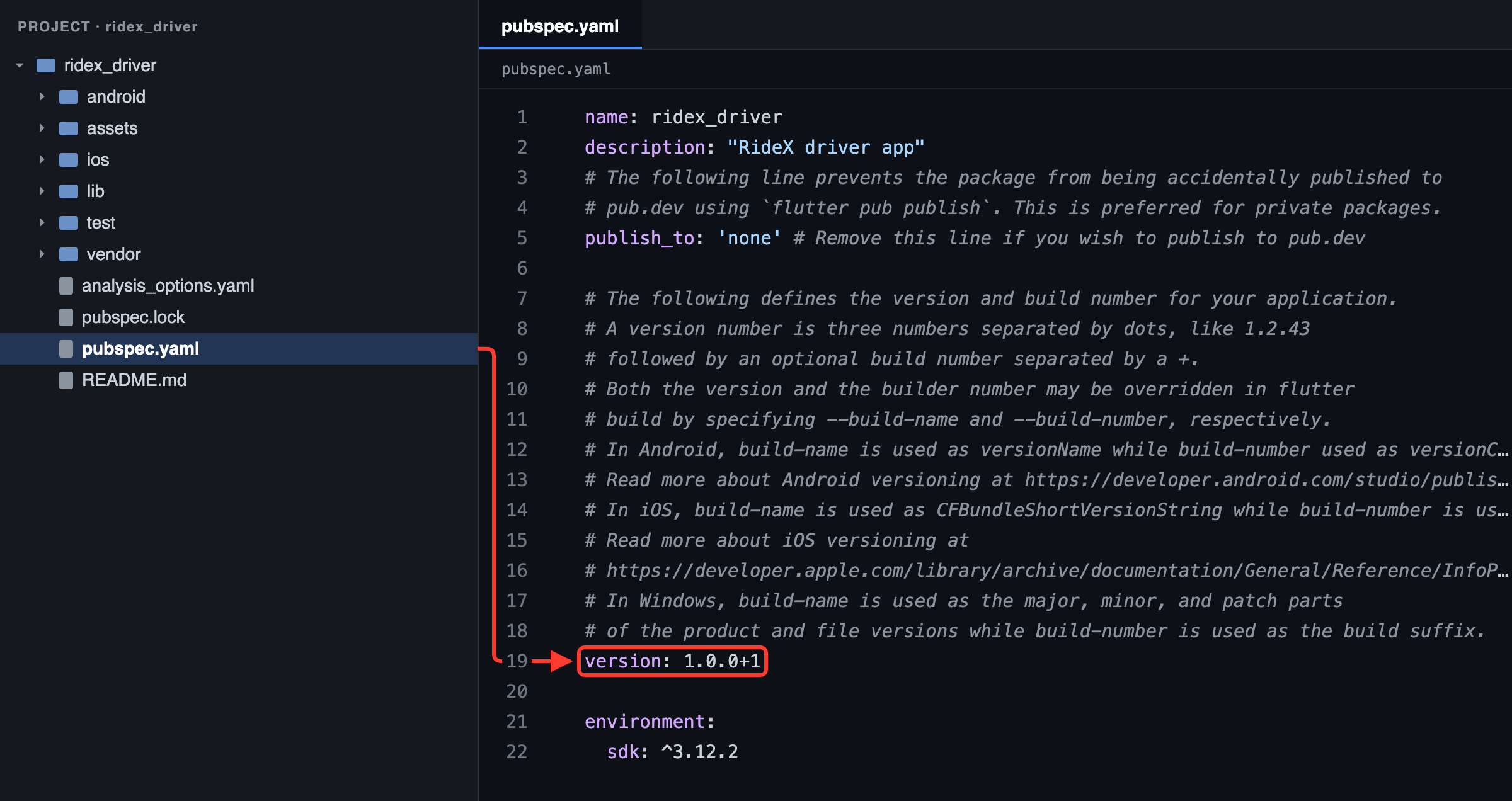Viewport: 1512px width, 801px height.
Task: Expand the lib folder arrow
Action: 42,191
